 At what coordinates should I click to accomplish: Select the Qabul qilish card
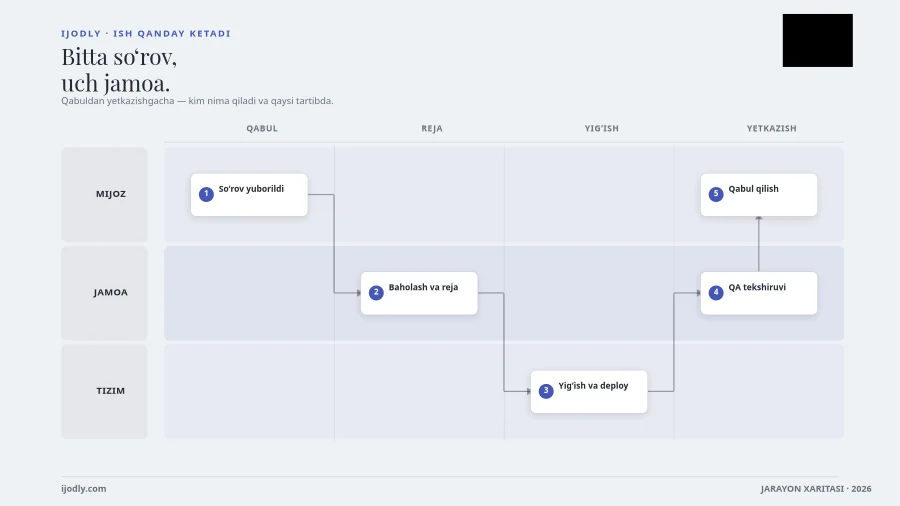tap(759, 195)
